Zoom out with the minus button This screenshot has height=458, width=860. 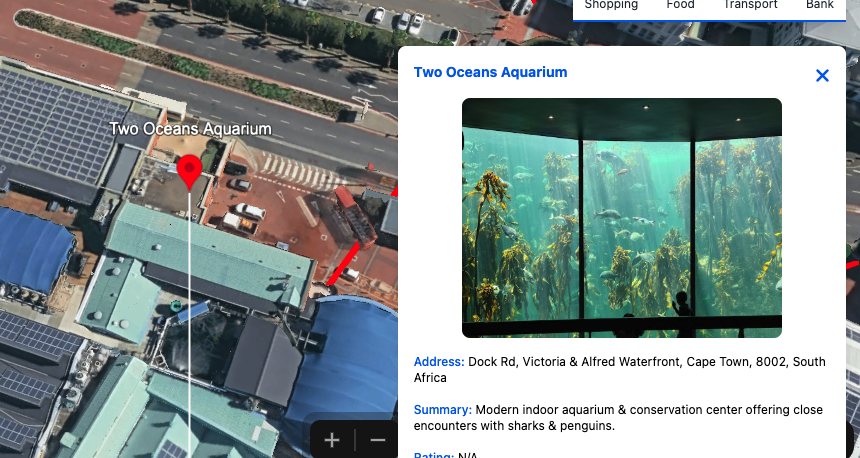point(377,440)
